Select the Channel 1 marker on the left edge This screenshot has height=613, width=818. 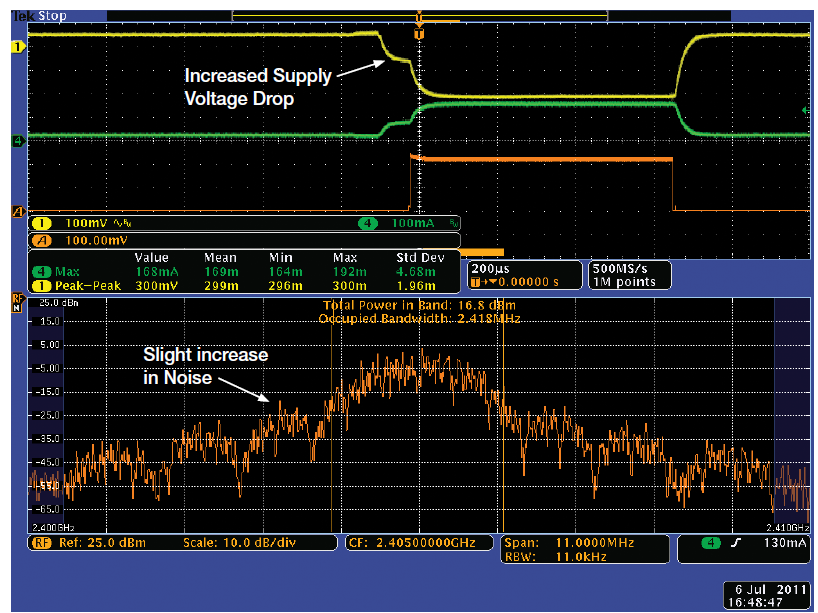tap(15, 47)
